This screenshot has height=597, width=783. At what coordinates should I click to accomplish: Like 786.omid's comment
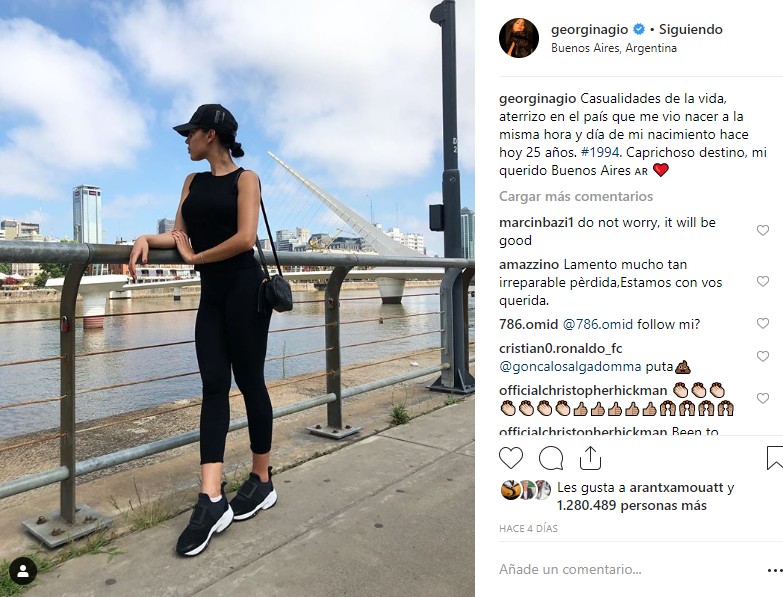763,323
